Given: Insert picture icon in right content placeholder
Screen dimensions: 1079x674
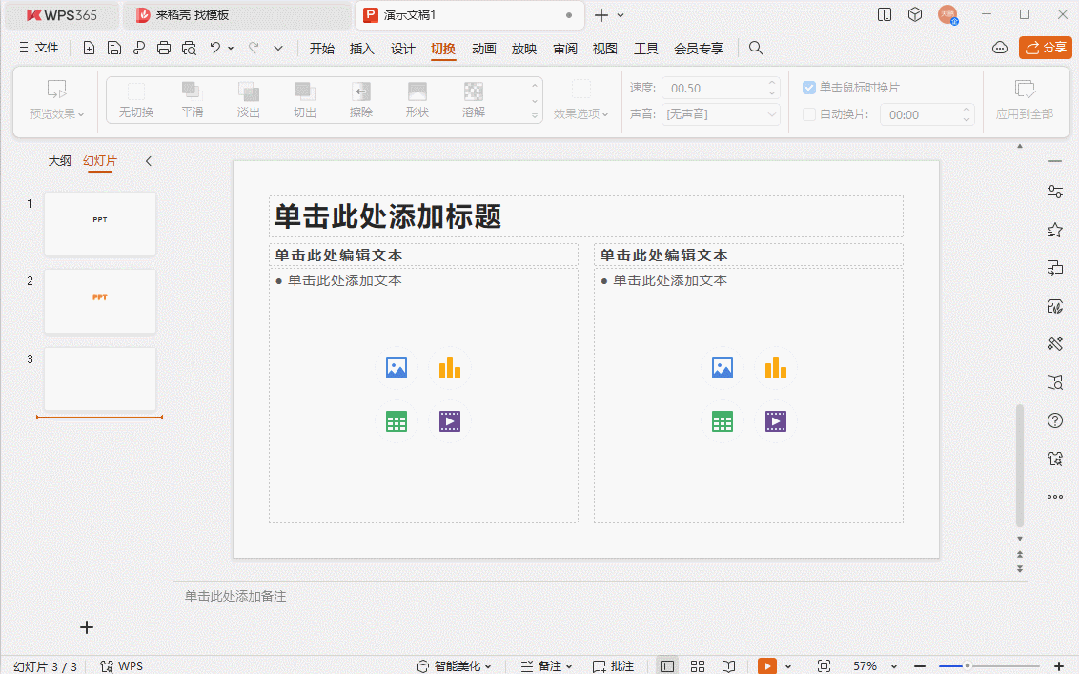Looking at the screenshot, I should (x=722, y=368).
